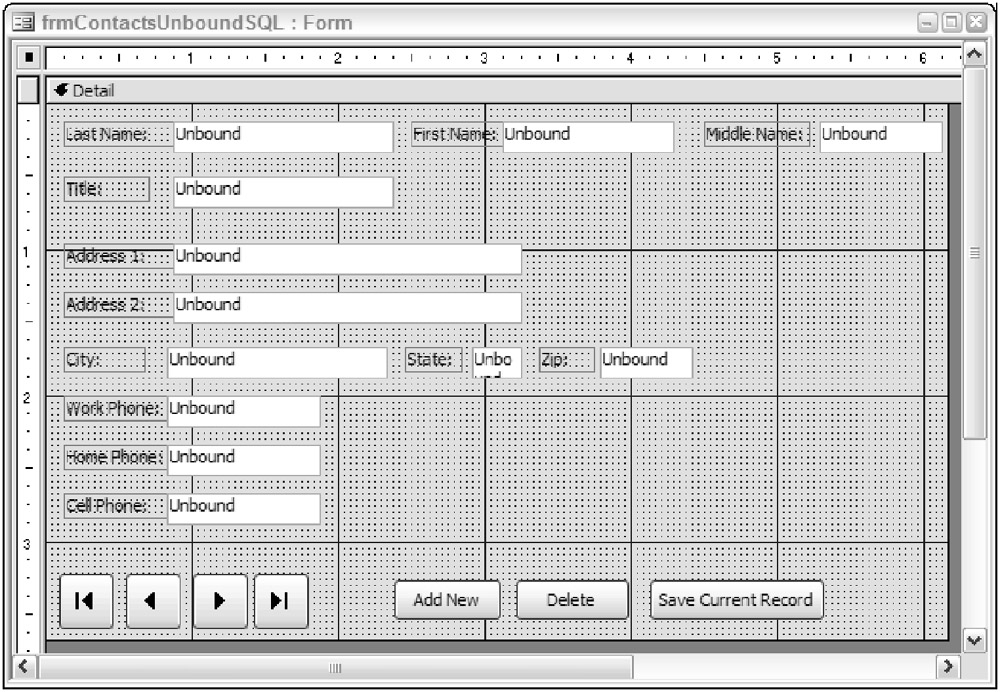Screen dimensions: 1000x692
Task: Select the Address 1 text box
Action: click(347, 257)
